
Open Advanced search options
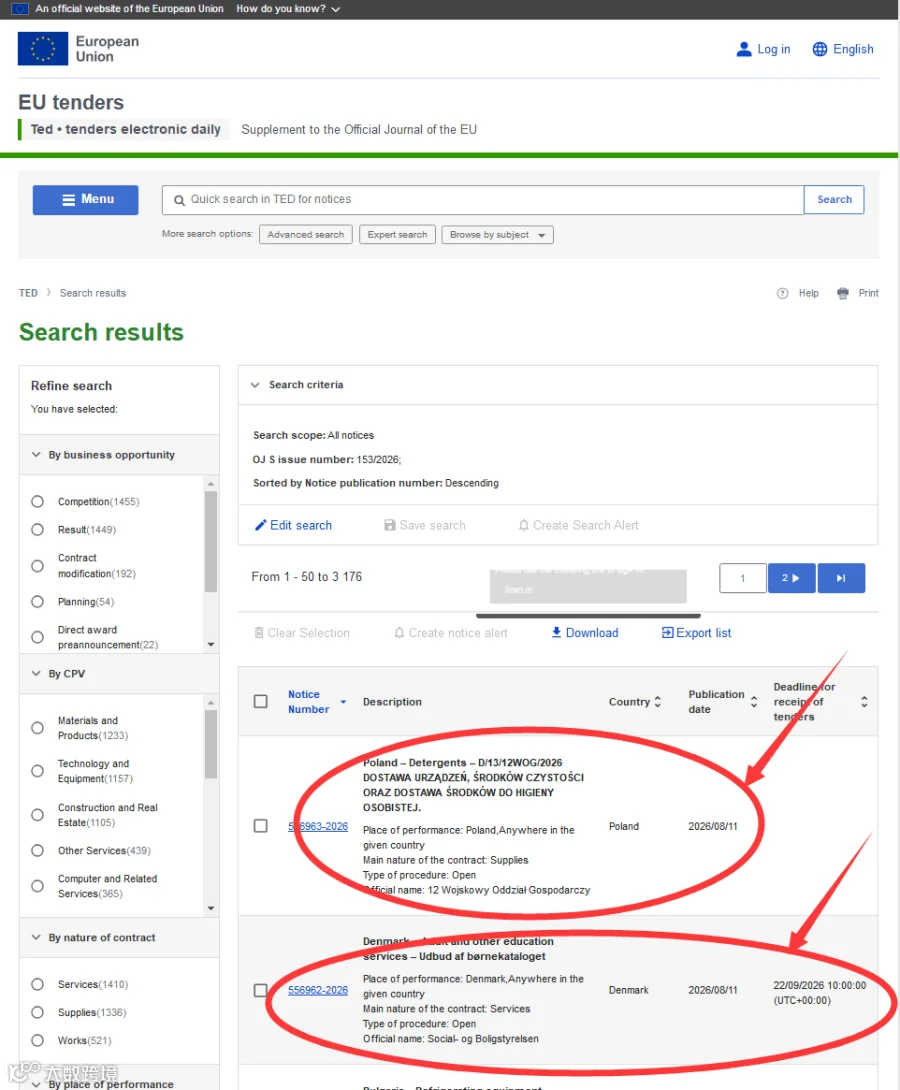(x=306, y=235)
